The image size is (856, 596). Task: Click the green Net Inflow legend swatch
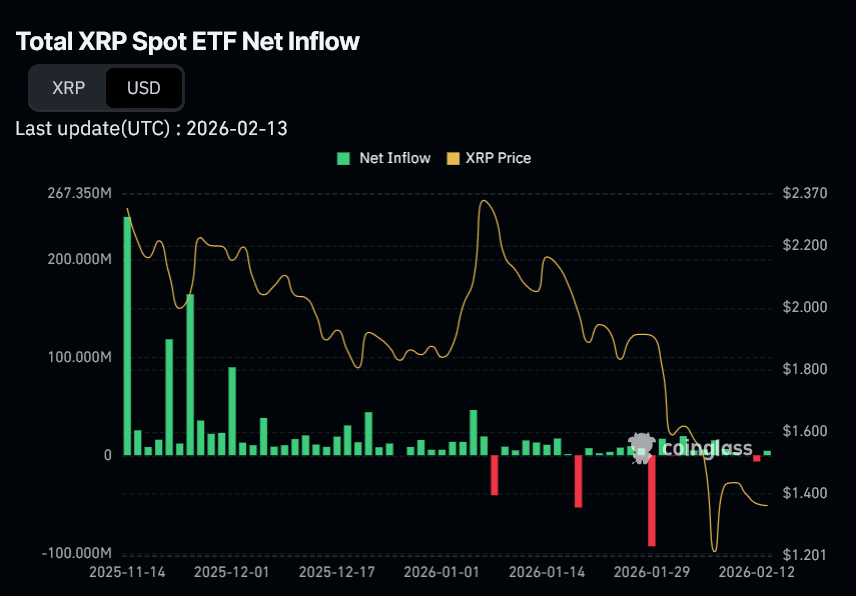point(344,158)
